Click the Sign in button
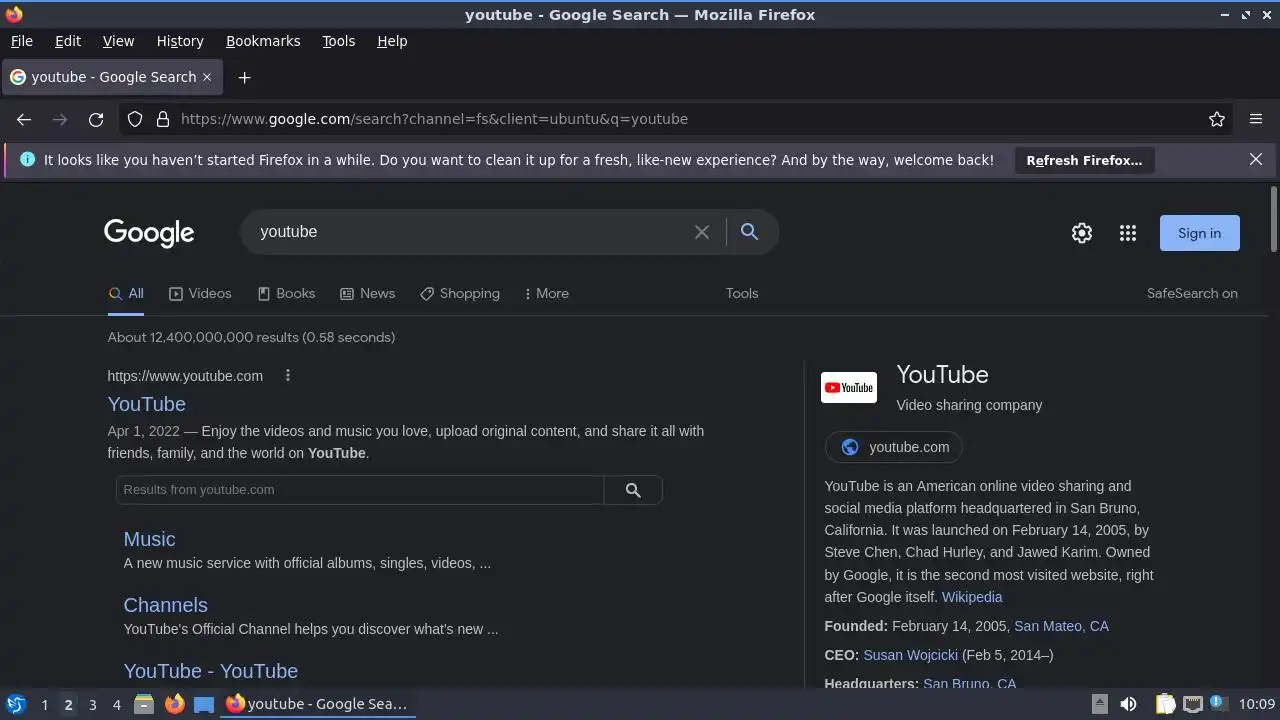Viewport: 1280px width, 720px height. [x=1199, y=233]
